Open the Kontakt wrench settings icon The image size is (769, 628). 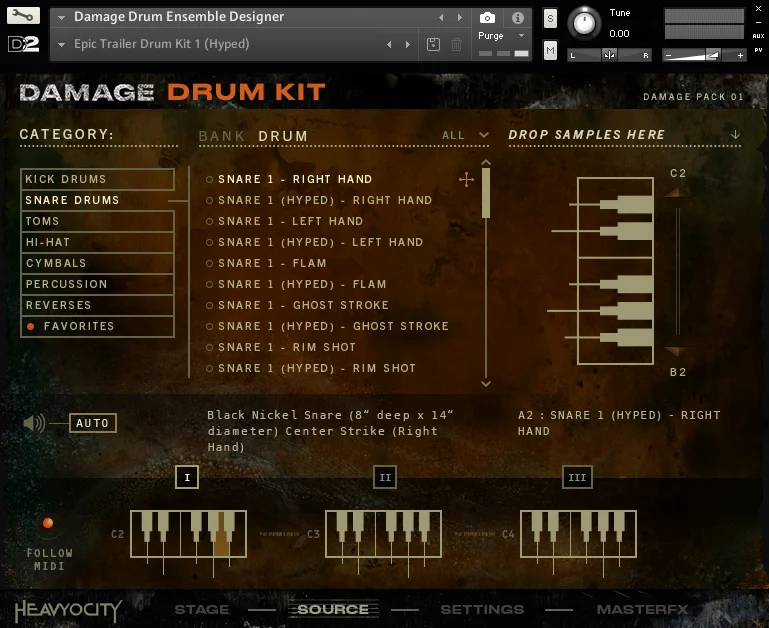coord(23,16)
